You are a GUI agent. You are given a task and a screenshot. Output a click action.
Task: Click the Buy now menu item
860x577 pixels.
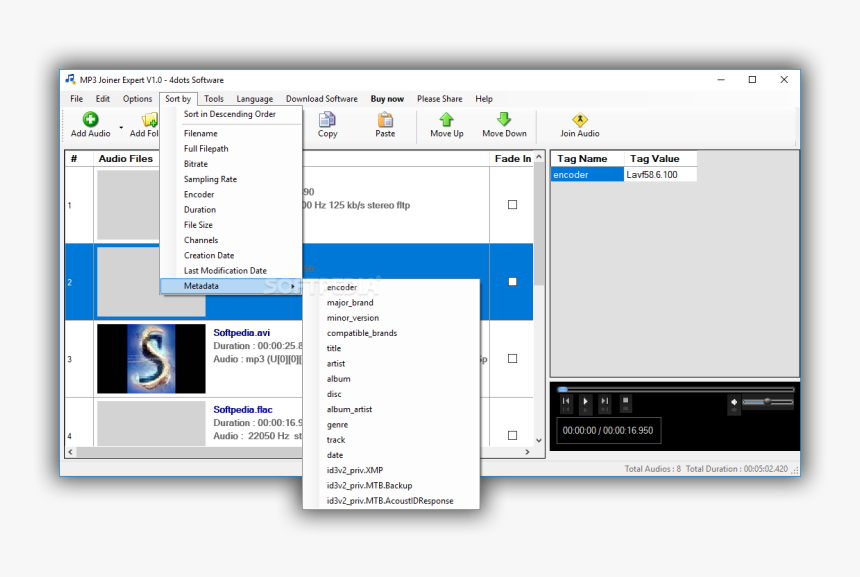click(387, 98)
